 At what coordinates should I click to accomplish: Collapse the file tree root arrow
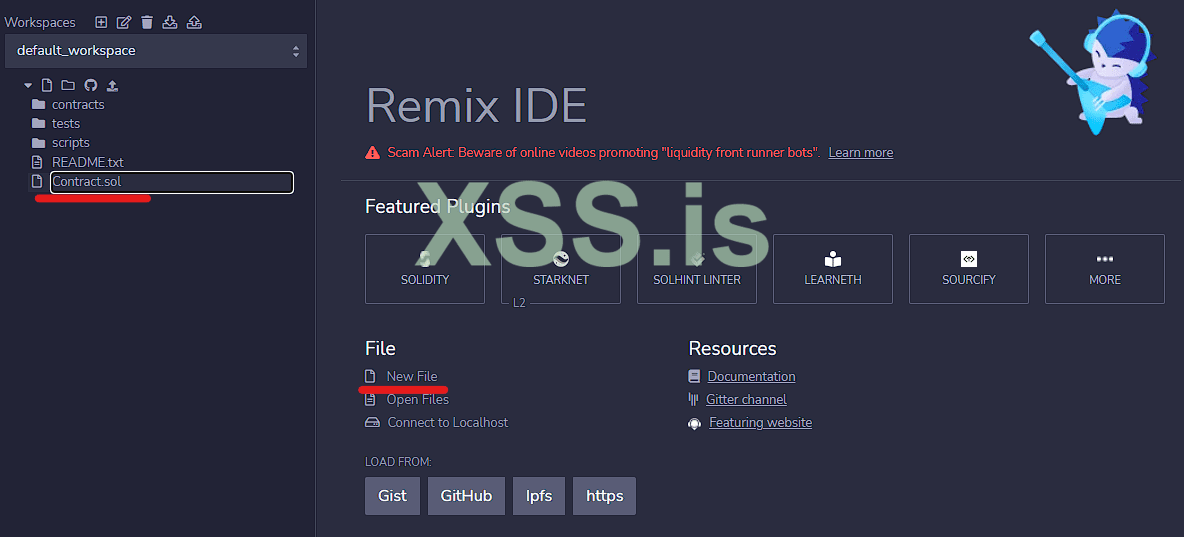pos(28,85)
